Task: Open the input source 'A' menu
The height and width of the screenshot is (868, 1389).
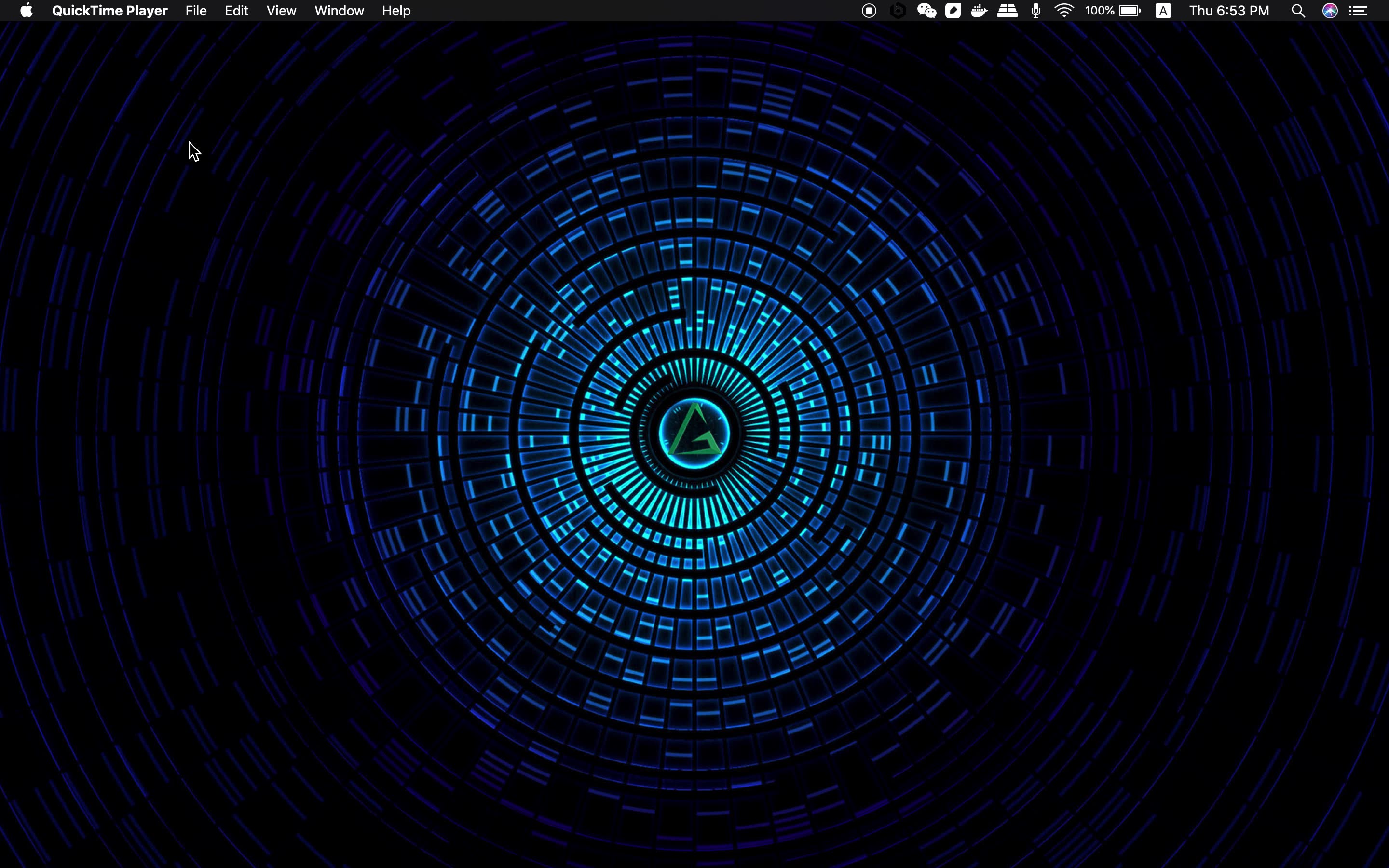Action: tap(1163, 10)
